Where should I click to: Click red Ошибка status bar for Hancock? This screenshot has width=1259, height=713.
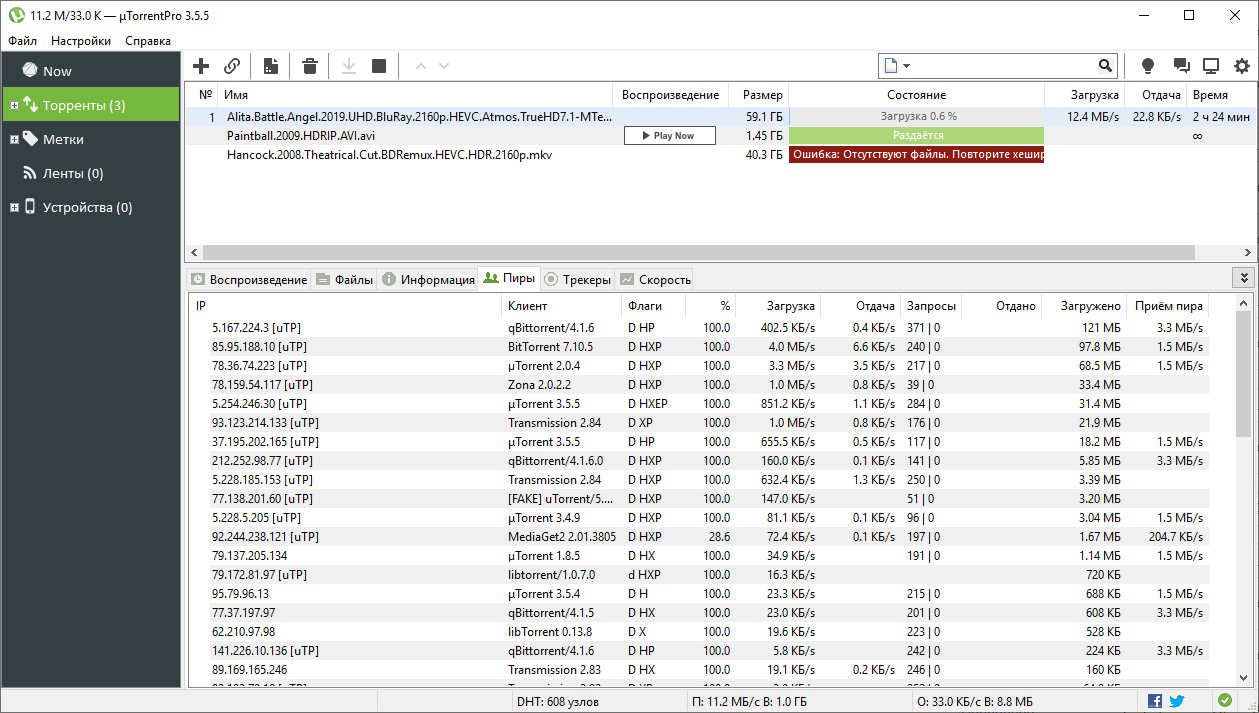point(916,154)
